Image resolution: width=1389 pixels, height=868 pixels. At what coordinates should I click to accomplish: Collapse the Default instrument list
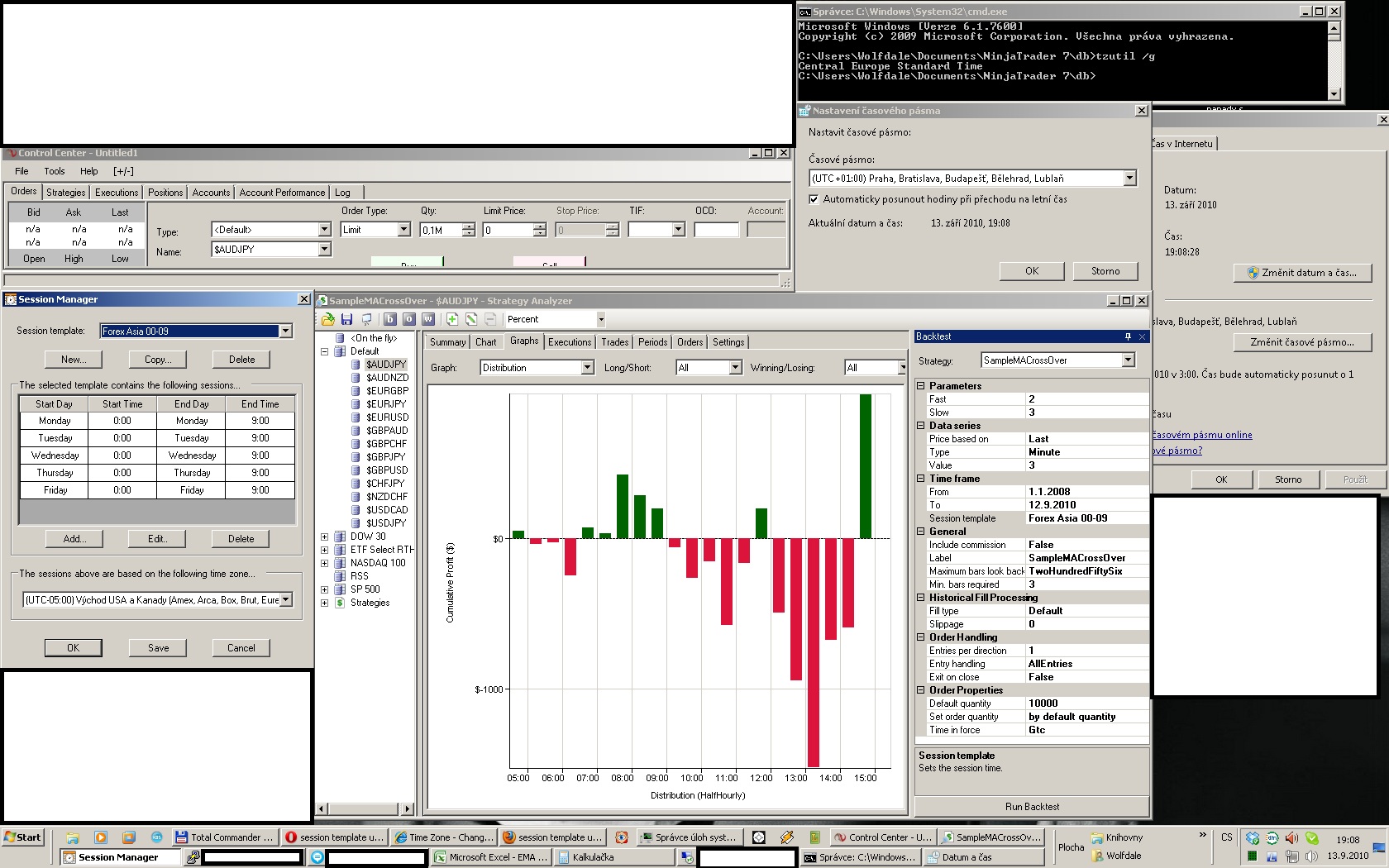click(325, 351)
